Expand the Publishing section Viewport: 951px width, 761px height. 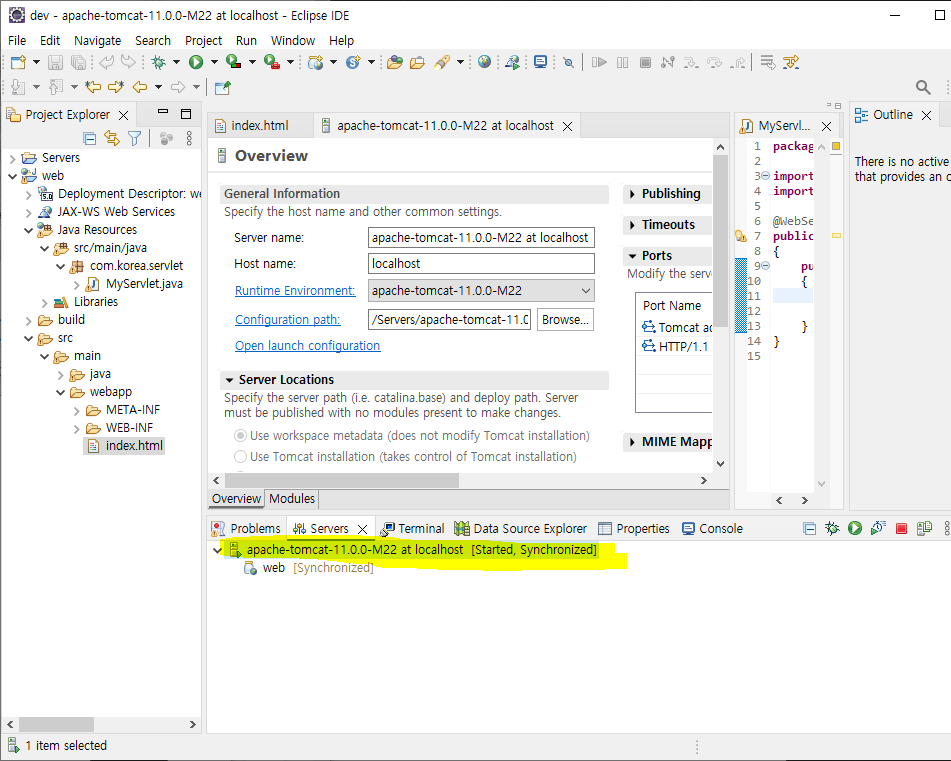pyautogui.click(x=632, y=194)
